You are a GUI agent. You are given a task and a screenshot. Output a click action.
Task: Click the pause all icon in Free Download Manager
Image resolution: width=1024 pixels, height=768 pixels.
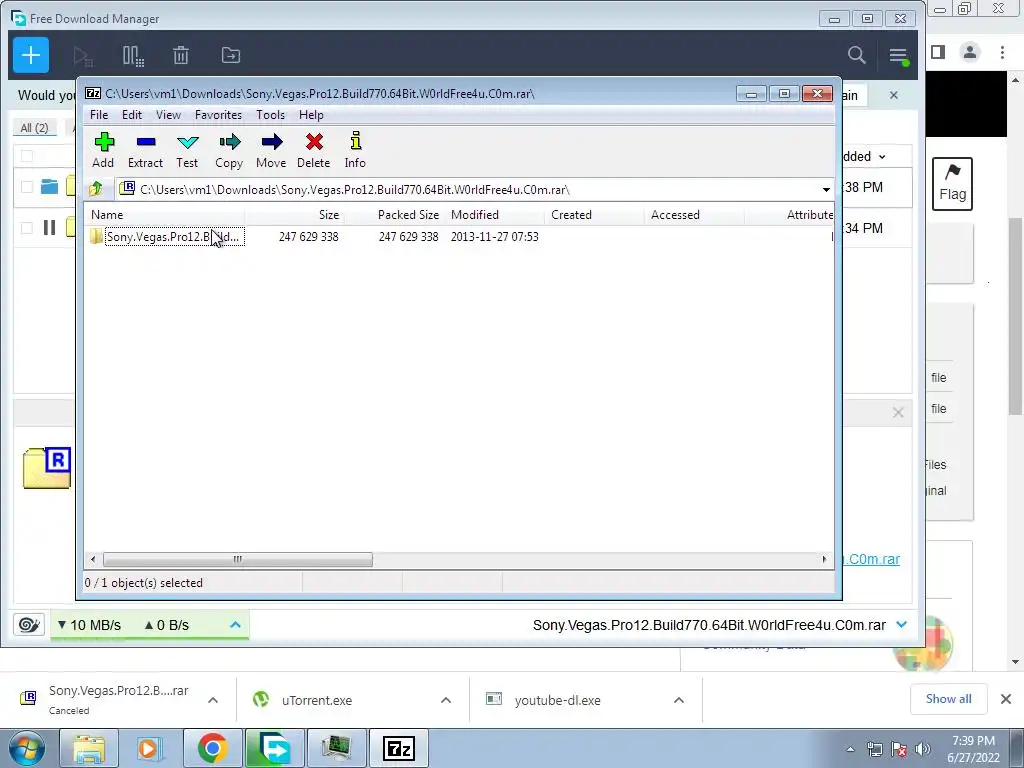[x=133, y=56]
